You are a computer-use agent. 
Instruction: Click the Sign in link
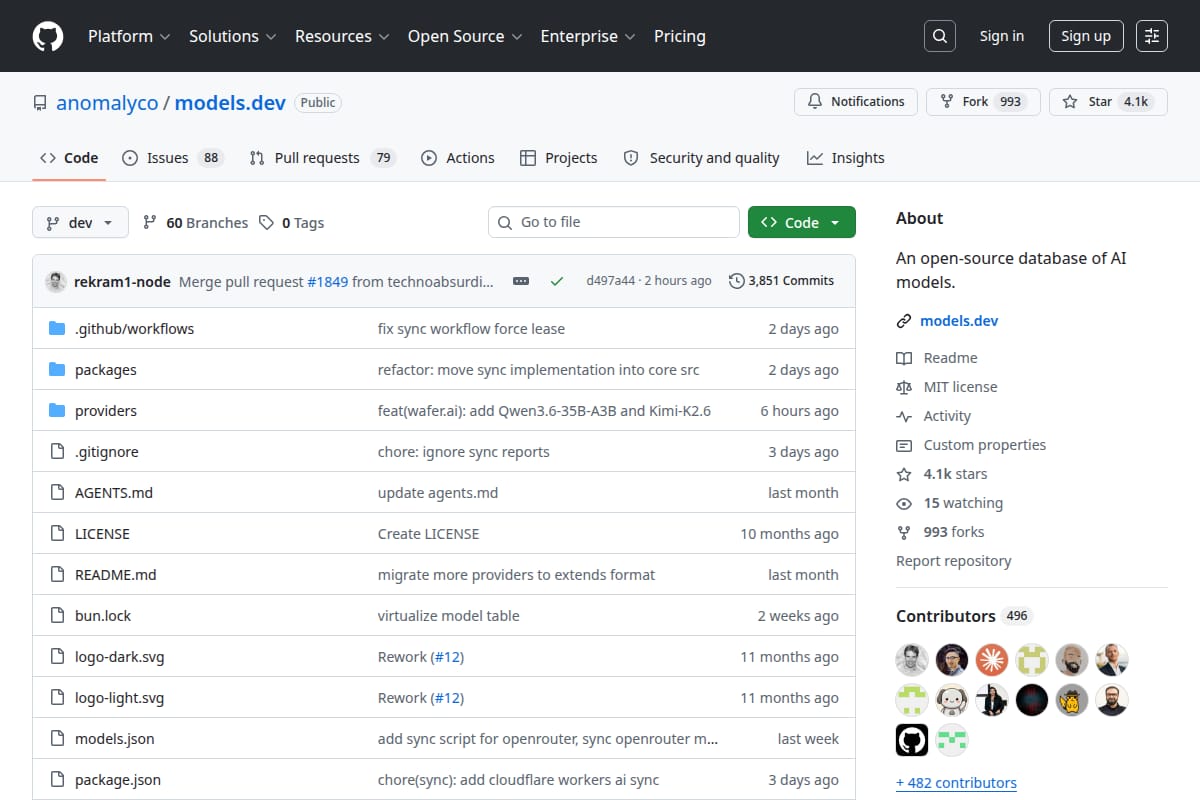click(x=1002, y=36)
